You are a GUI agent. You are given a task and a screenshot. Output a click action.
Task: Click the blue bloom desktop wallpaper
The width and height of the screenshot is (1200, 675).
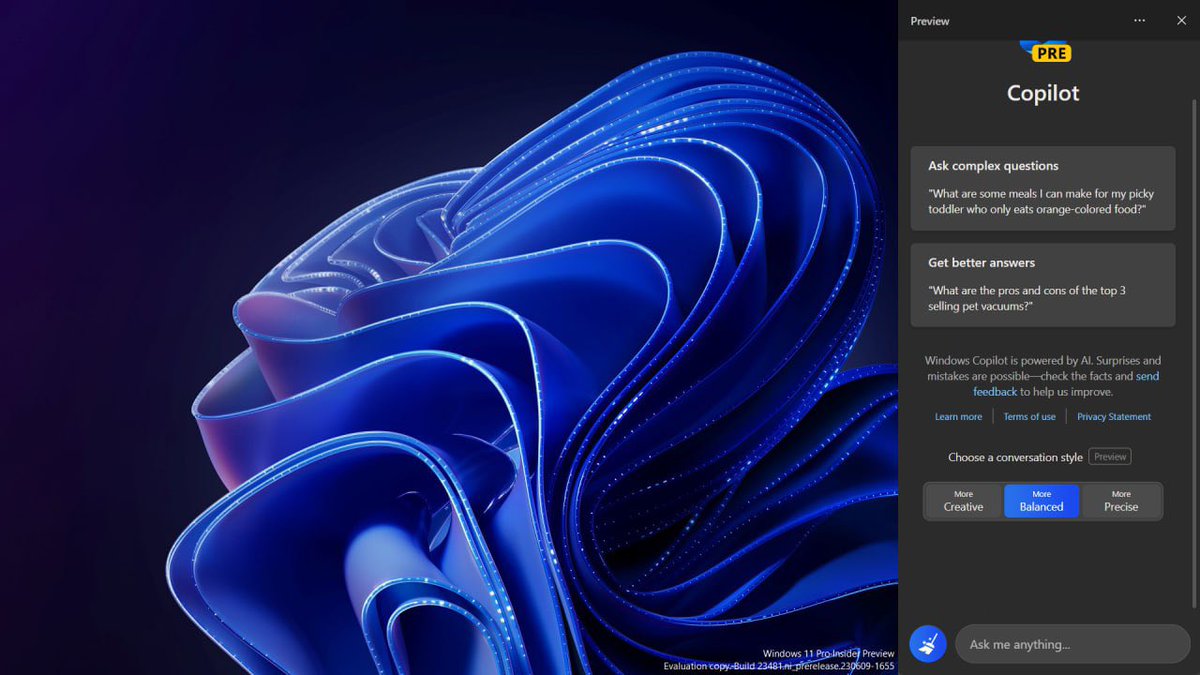pos(450,350)
